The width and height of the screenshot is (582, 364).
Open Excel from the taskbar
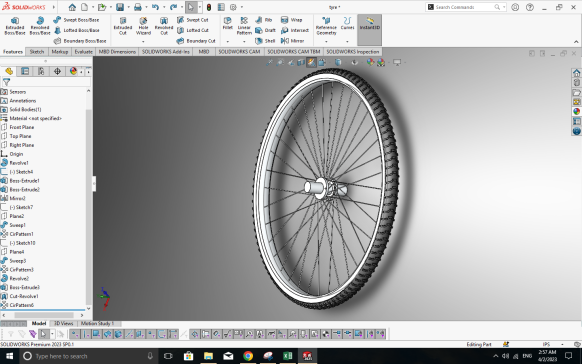[288, 356]
